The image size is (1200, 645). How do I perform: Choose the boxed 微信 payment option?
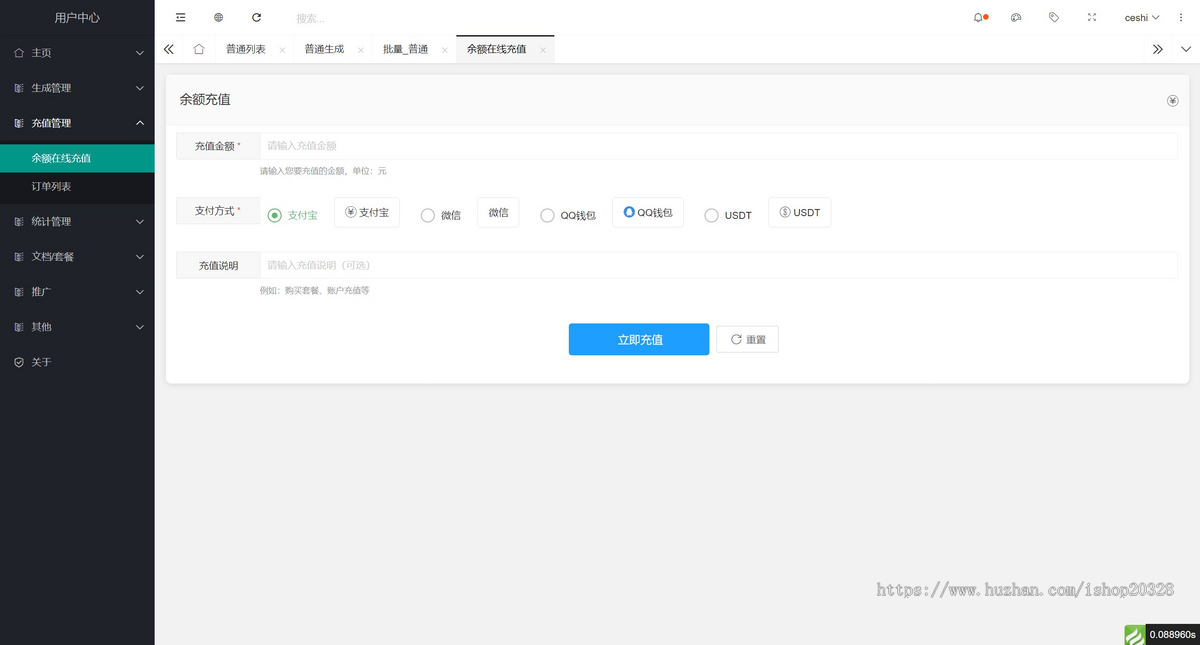tap(498, 212)
